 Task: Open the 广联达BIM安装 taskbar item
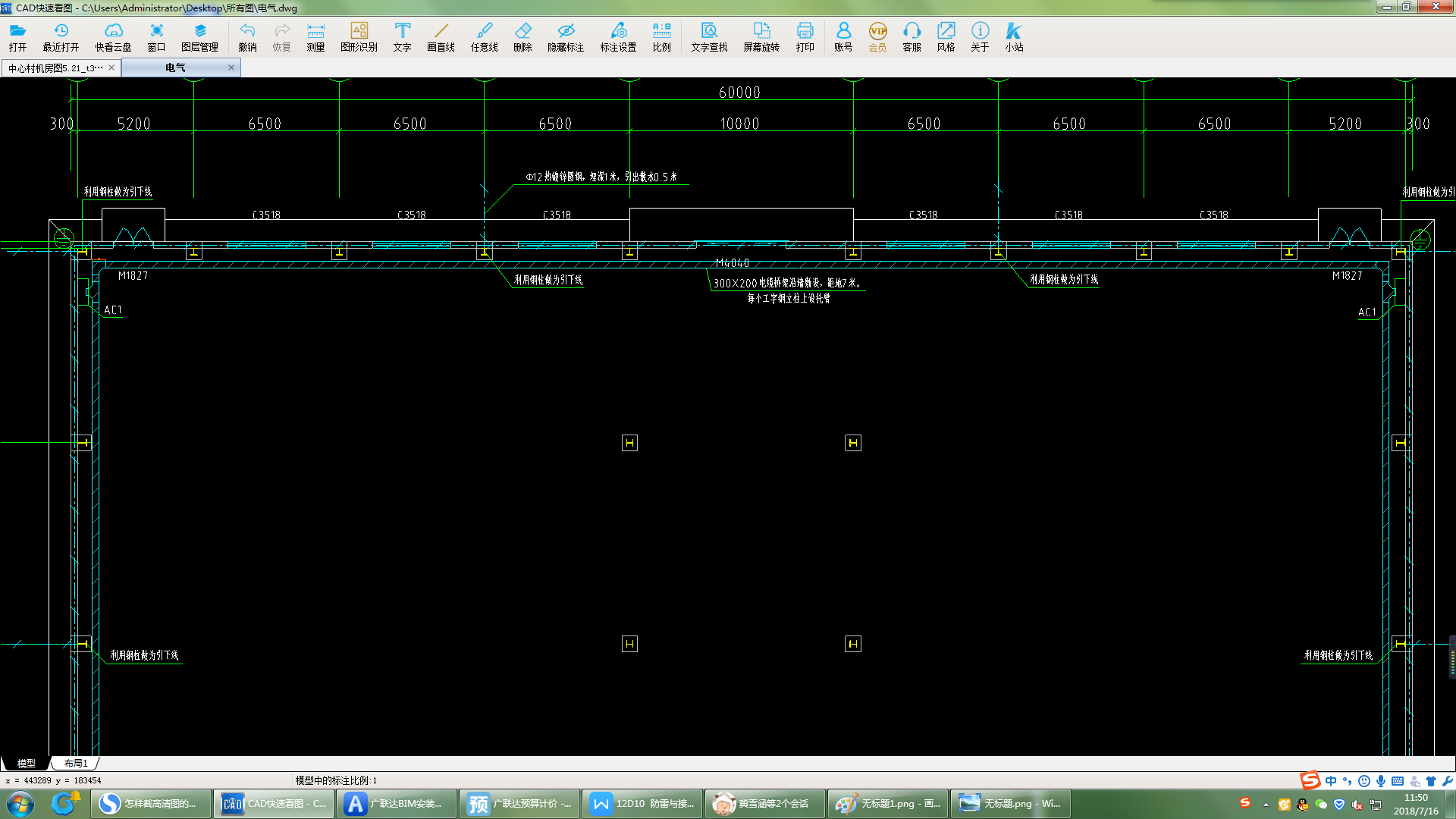pyautogui.click(x=397, y=804)
